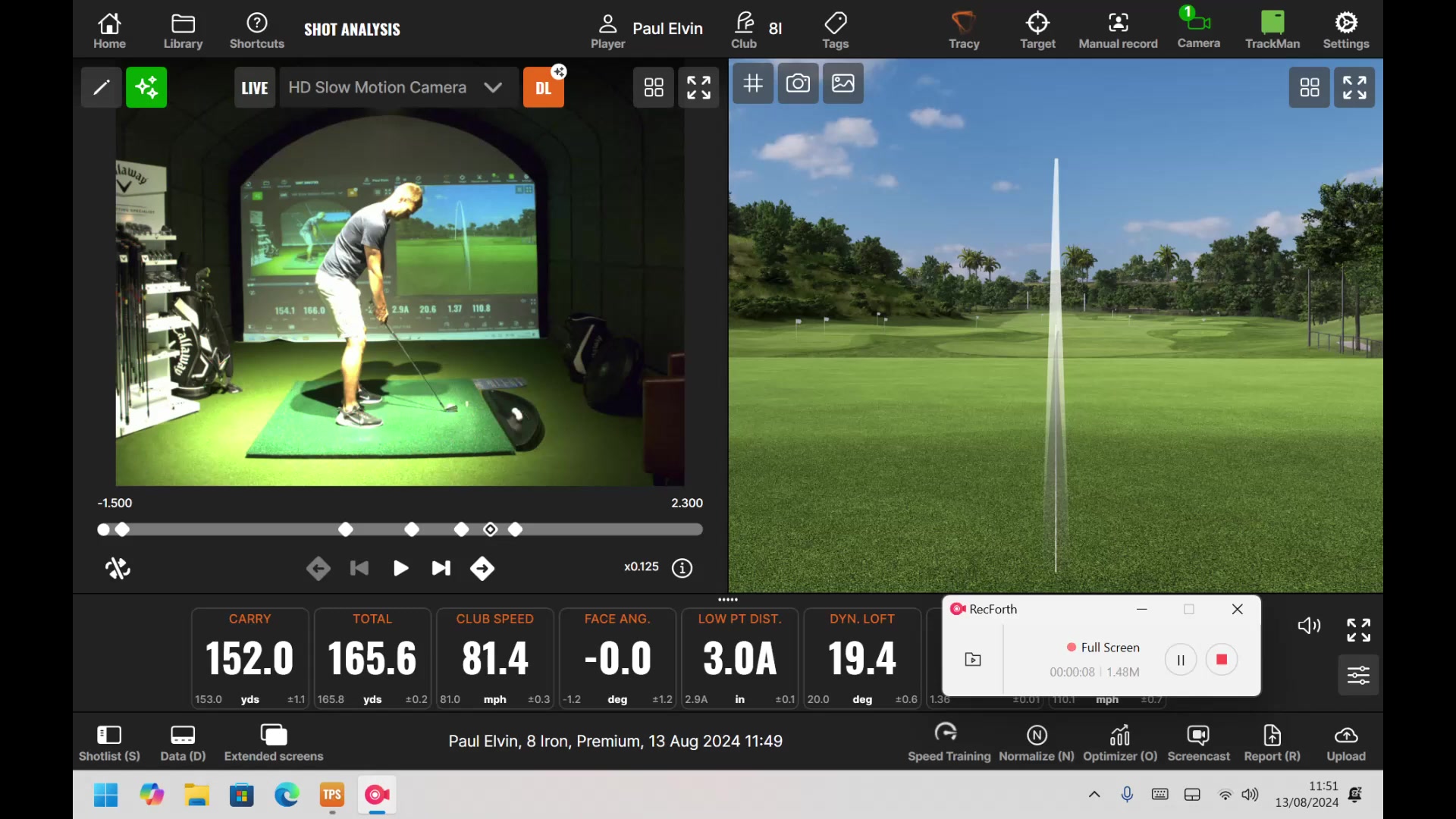Open the image overlay tool on Tracy view
The image size is (1456, 819).
[x=843, y=83]
